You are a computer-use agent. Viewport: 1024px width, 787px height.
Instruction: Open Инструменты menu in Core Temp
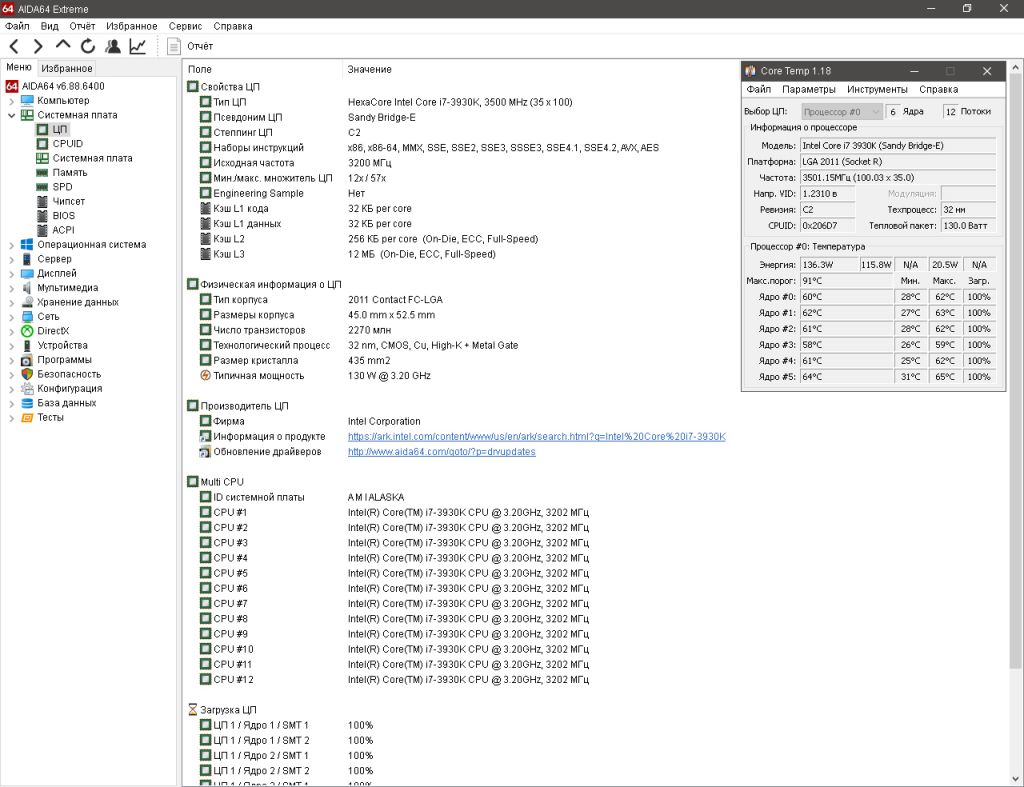(877, 89)
